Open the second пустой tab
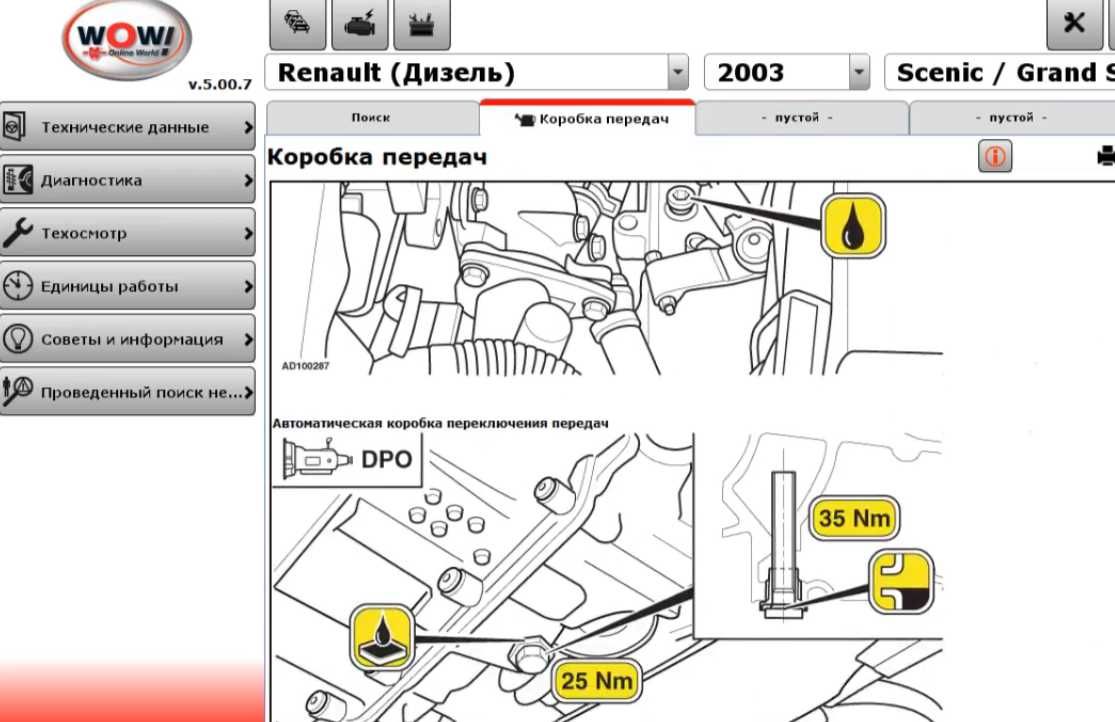 1013,117
